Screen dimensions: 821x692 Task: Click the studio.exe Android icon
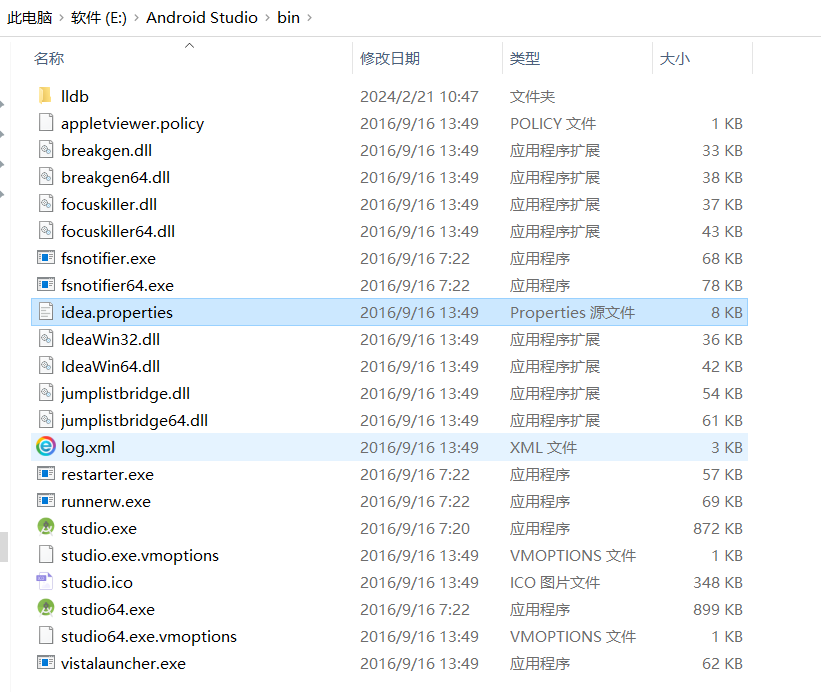click(46, 528)
